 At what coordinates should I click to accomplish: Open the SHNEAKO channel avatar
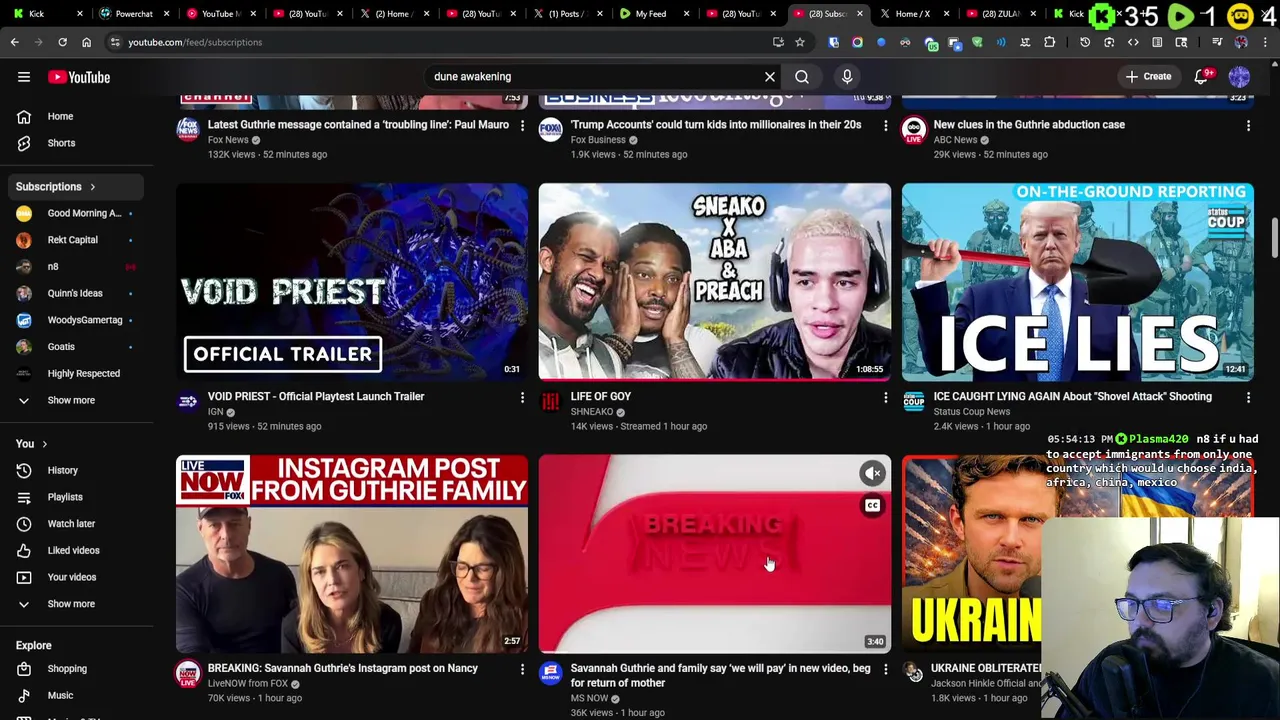point(551,402)
